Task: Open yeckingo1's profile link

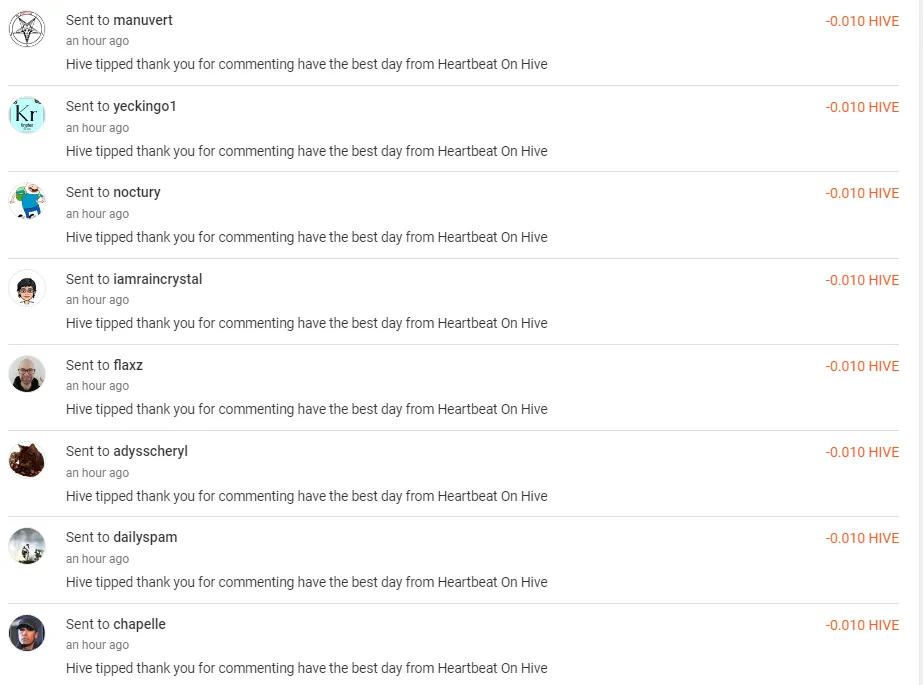Action: tap(144, 105)
